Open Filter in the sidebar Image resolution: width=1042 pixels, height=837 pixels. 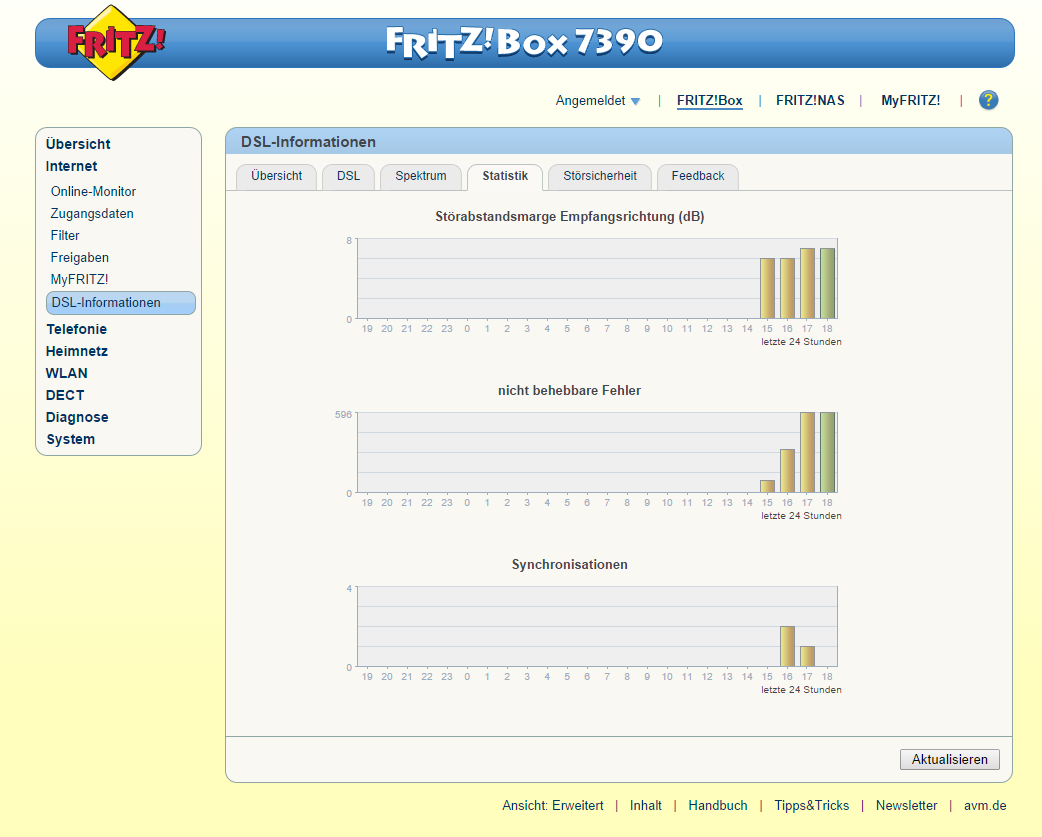64,235
